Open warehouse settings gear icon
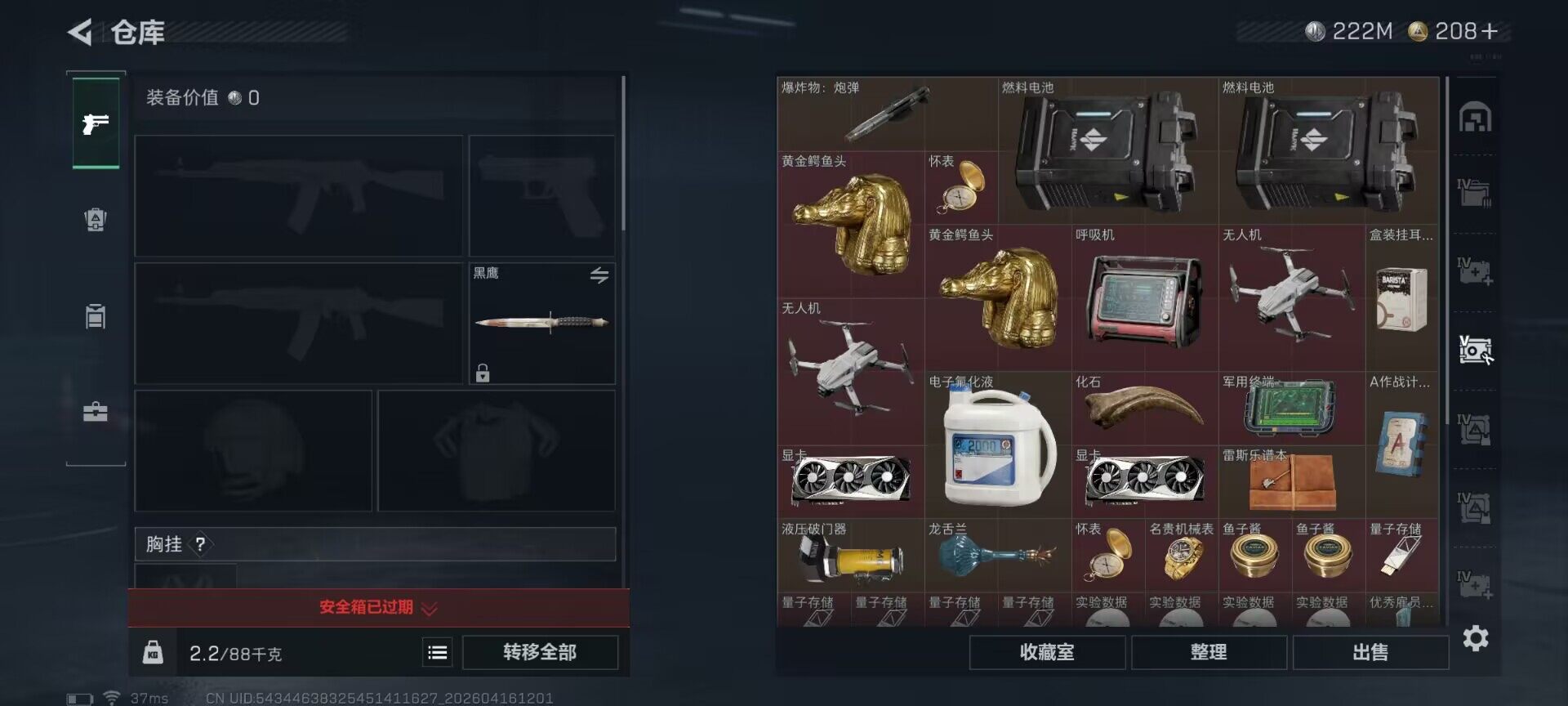Image resolution: width=1568 pixels, height=706 pixels. pos(1476,638)
